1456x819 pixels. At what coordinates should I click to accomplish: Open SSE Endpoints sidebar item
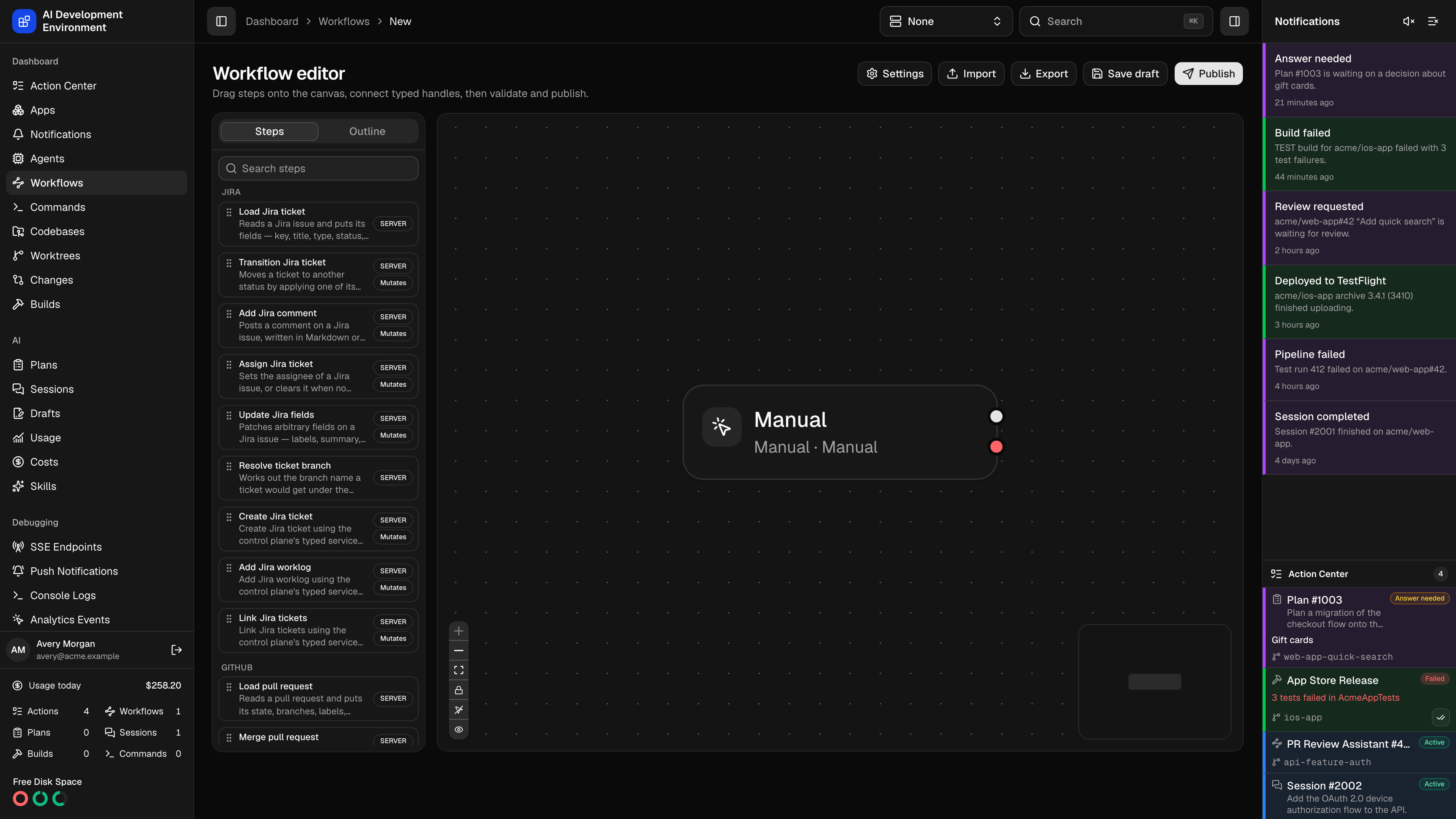tap(97, 547)
